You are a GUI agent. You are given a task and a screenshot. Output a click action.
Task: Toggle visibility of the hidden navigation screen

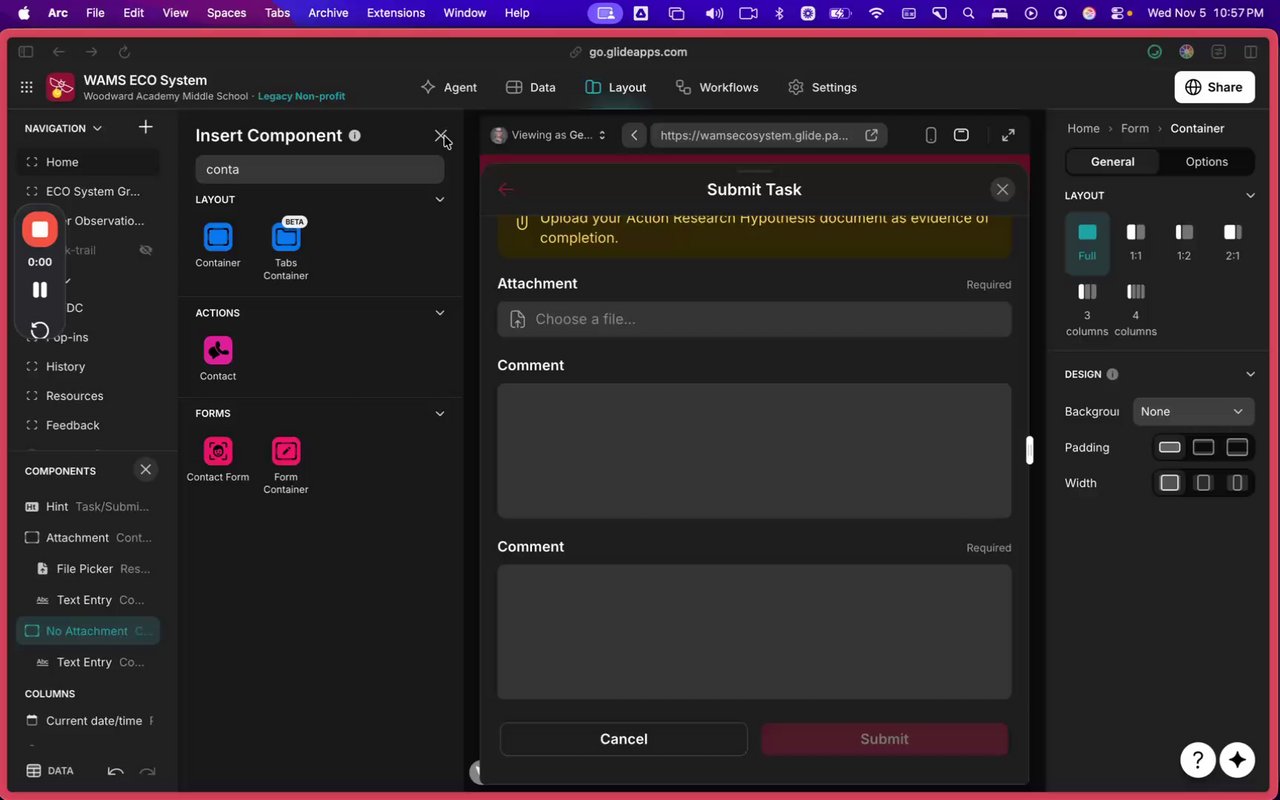point(146,250)
